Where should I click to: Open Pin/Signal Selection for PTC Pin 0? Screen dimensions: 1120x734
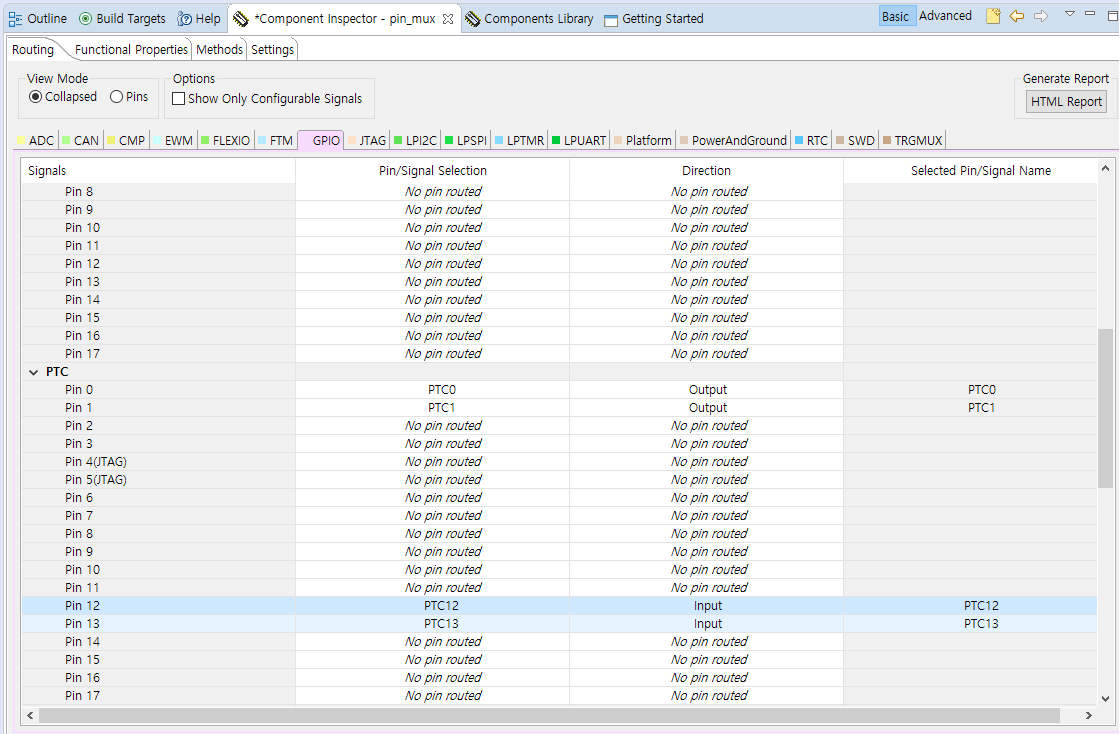(441, 389)
